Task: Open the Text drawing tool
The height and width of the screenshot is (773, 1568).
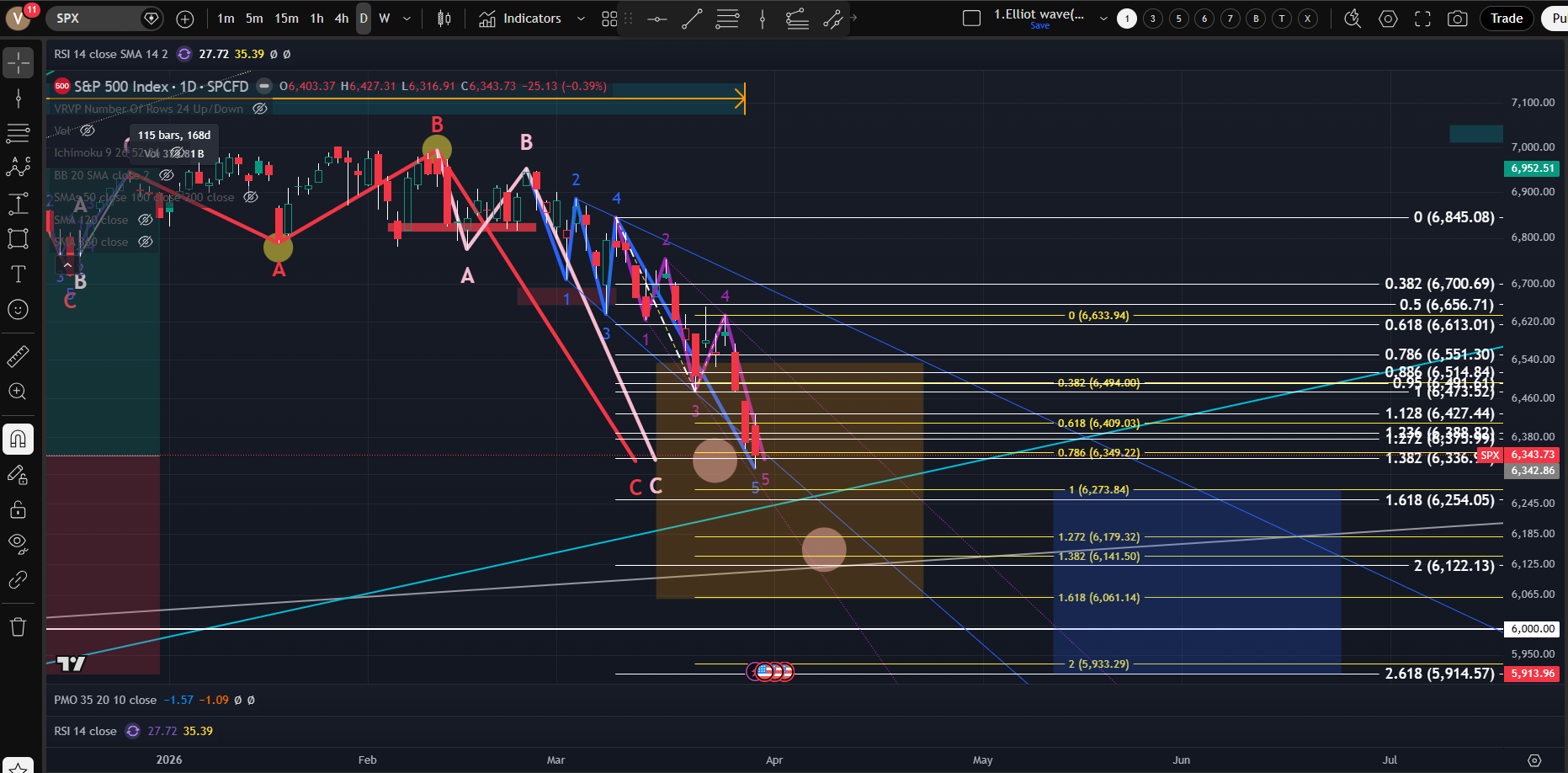Action: coord(18,274)
